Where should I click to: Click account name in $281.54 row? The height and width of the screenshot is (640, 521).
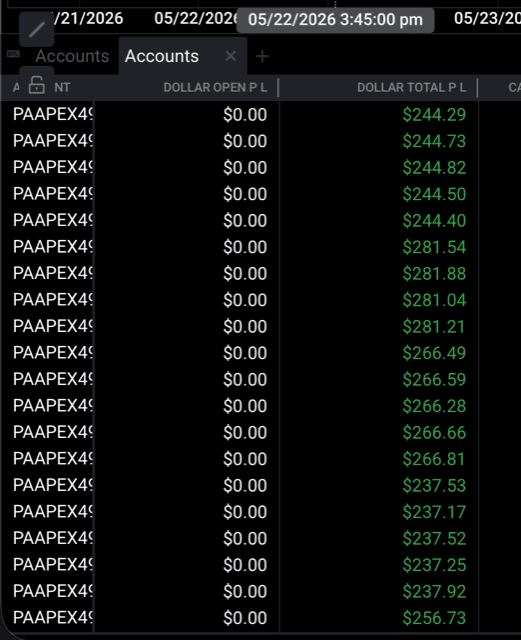tap(53, 247)
